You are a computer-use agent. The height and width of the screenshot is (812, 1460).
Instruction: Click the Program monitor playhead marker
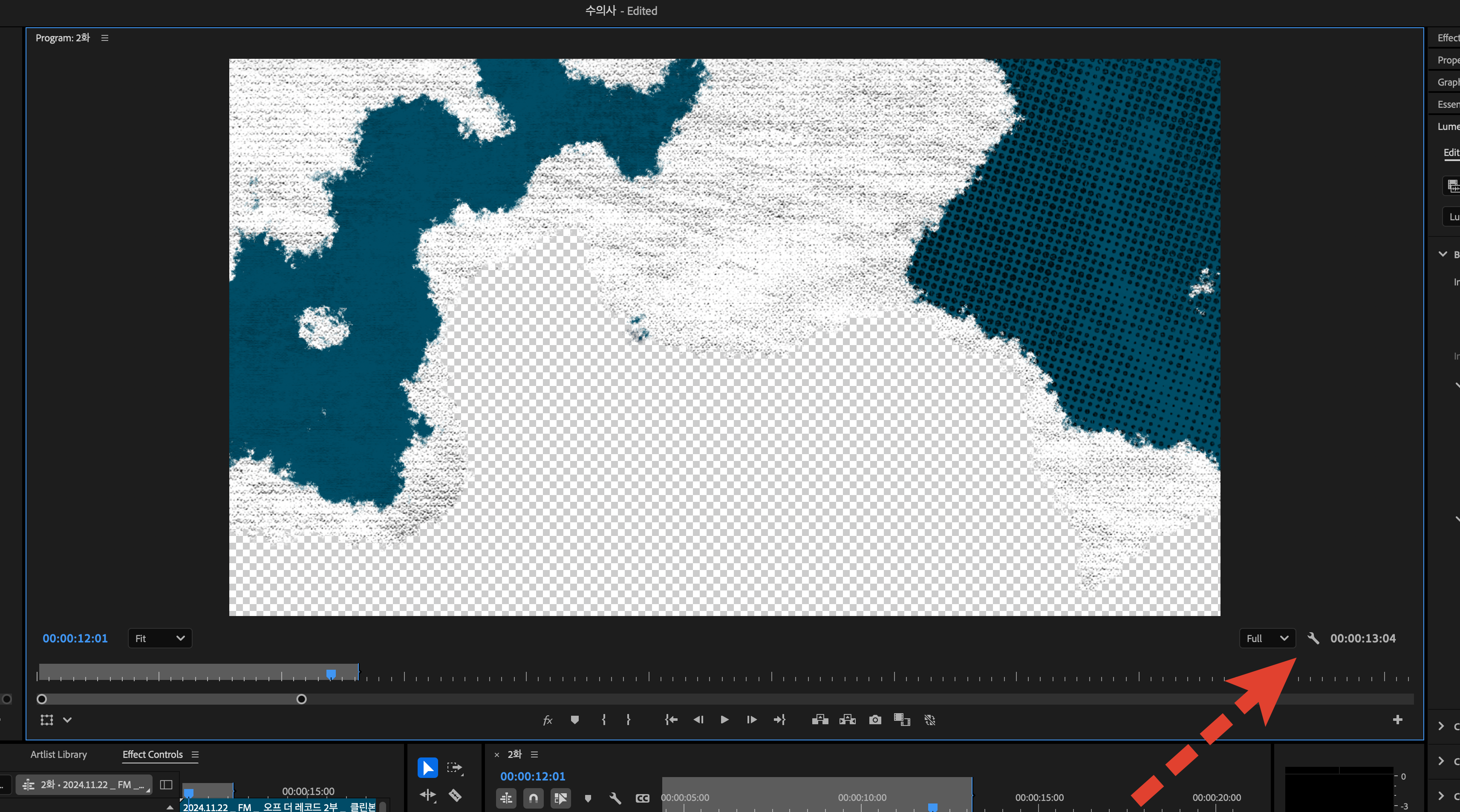click(331, 673)
